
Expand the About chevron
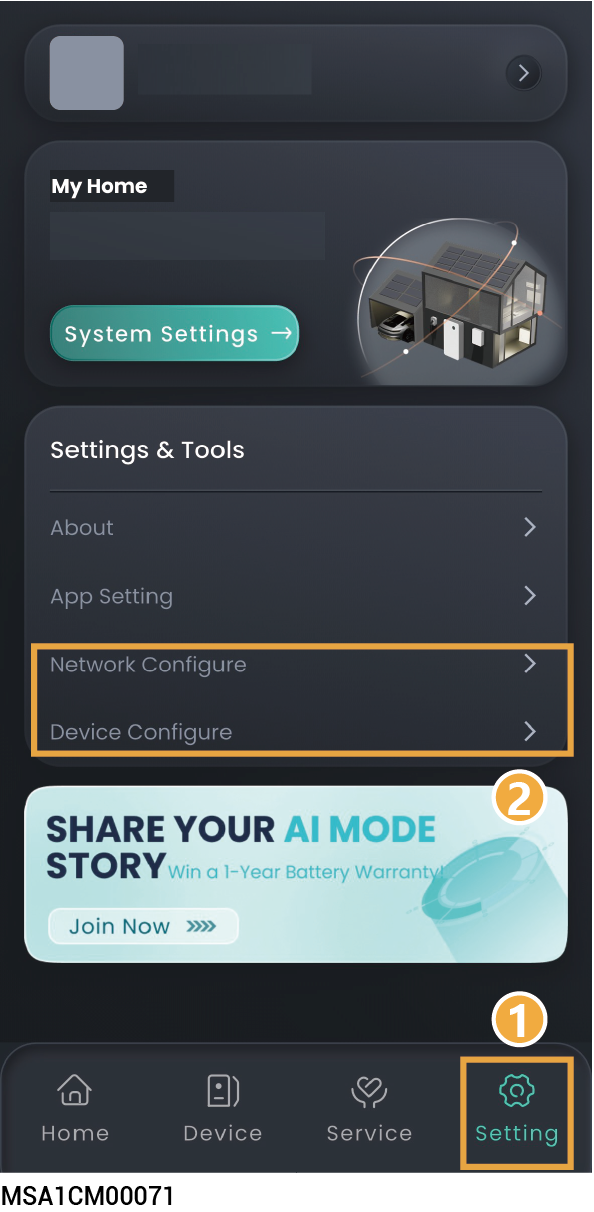[x=530, y=527]
